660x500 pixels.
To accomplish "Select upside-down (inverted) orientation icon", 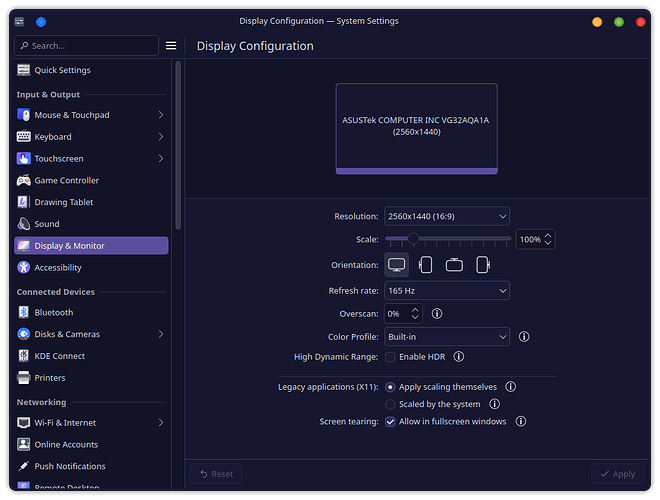I will click(x=454, y=265).
